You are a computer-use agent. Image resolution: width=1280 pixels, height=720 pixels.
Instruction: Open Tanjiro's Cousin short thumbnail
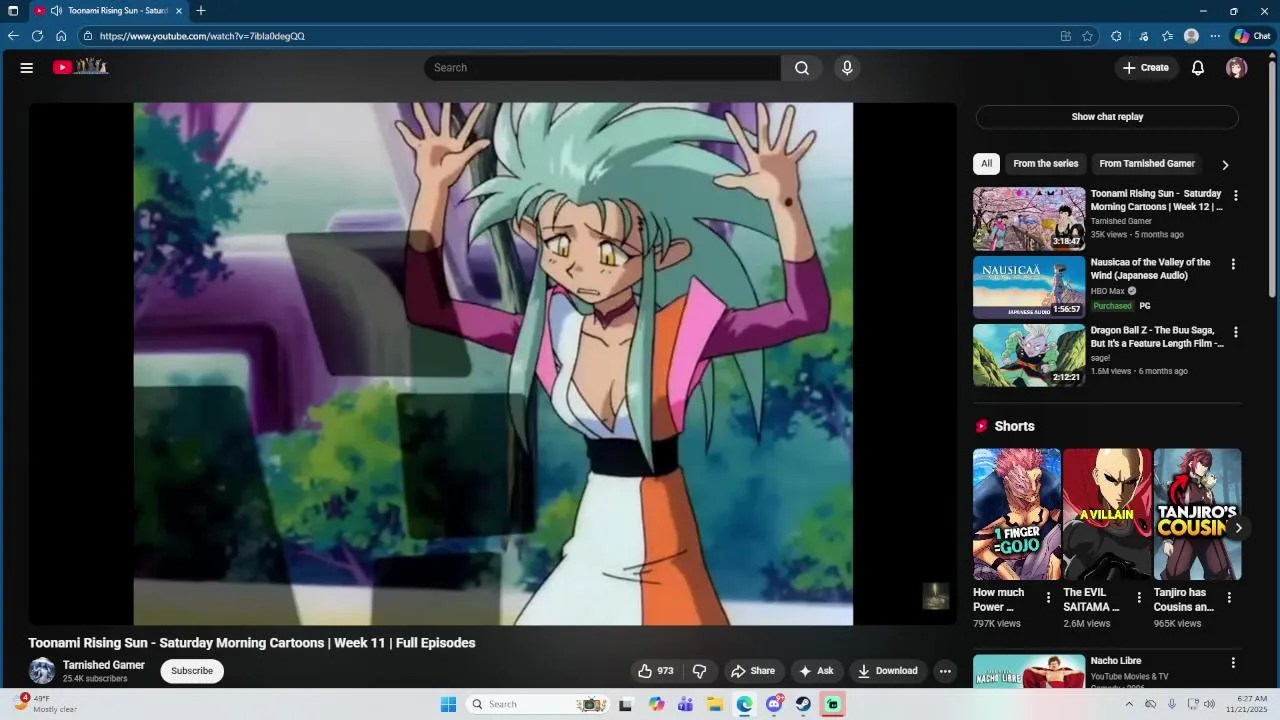coord(1197,514)
